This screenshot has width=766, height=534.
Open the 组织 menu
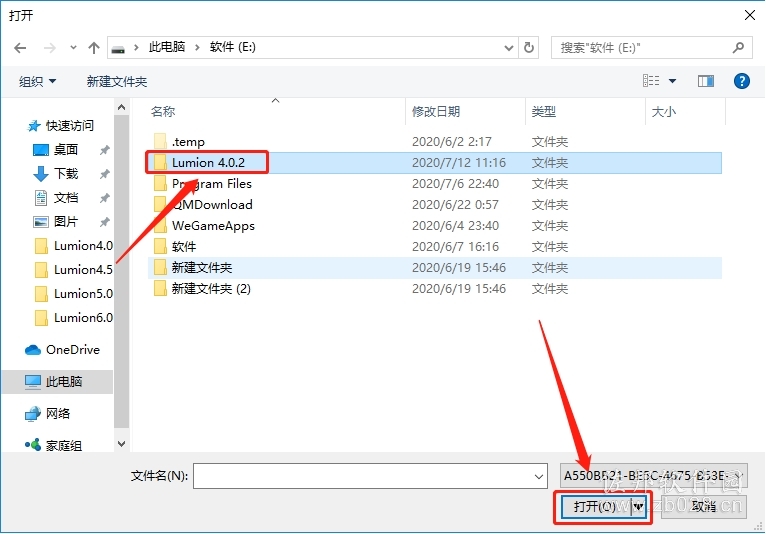(37, 82)
